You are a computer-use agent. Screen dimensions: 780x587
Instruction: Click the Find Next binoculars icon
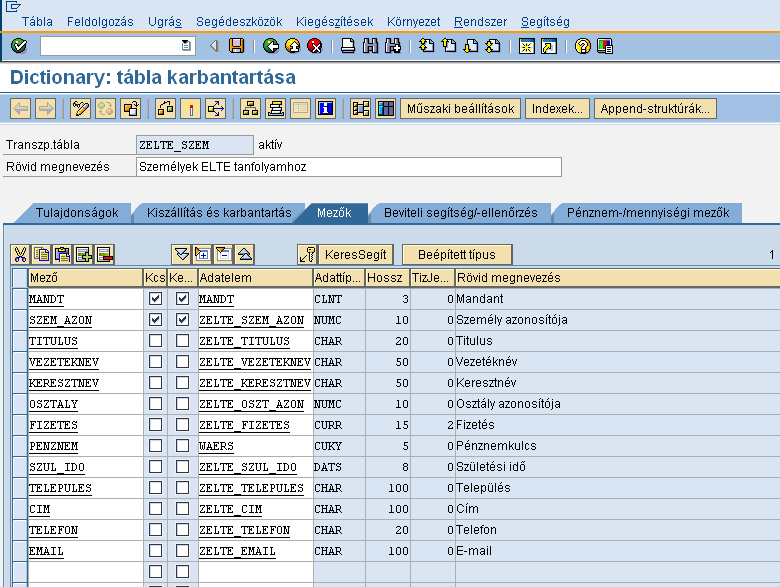pyautogui.click(x=392, y=46)
